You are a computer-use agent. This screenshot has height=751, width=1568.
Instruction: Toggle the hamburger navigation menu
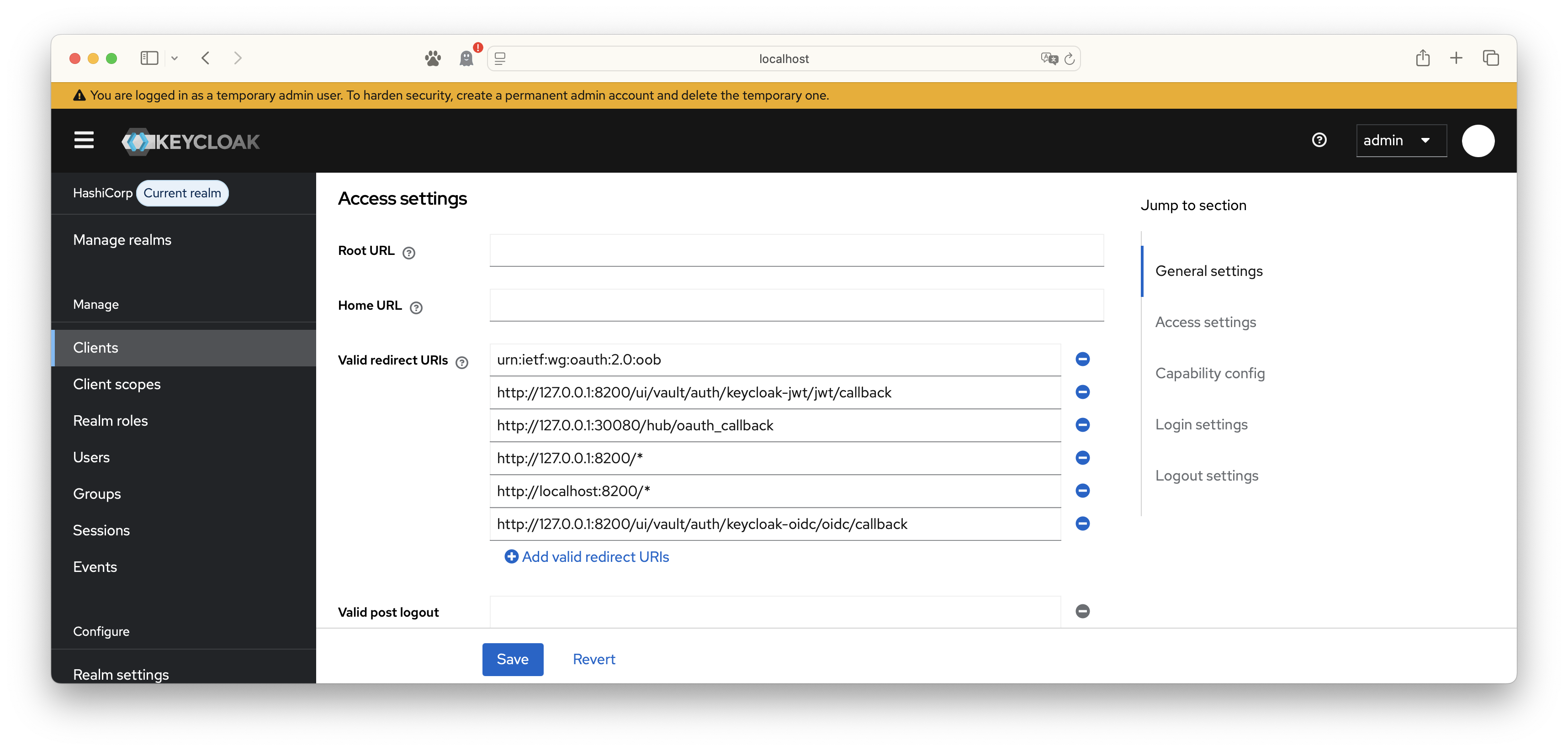84,141
